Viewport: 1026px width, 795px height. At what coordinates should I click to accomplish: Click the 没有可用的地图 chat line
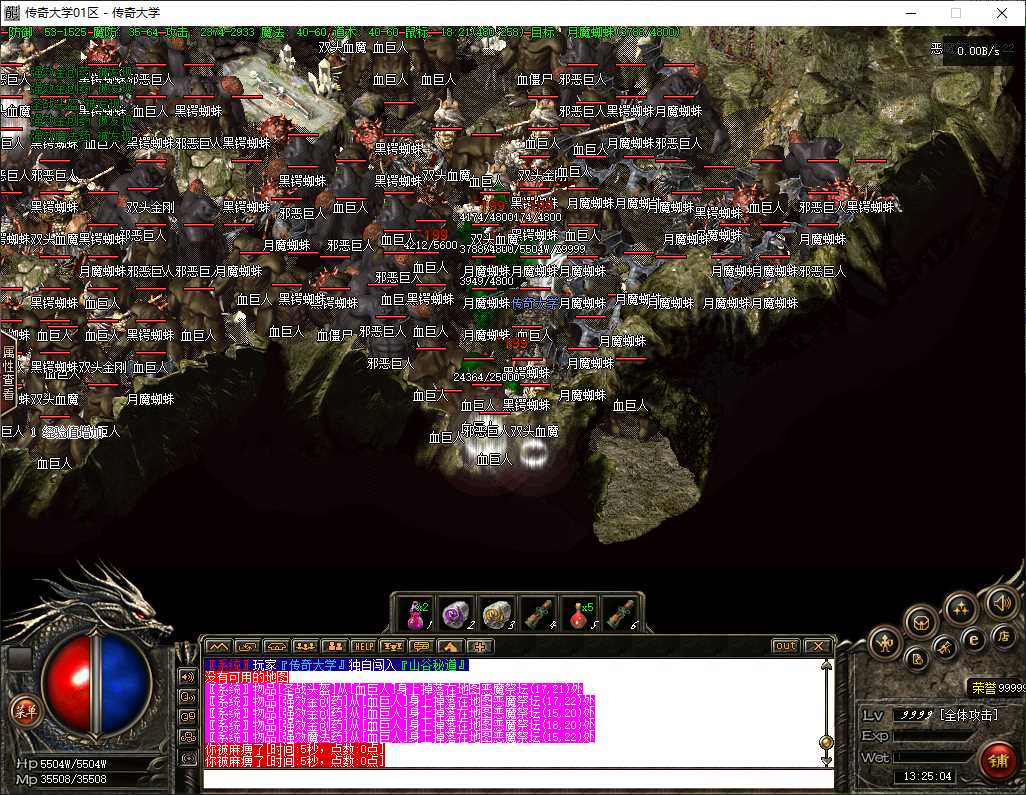247,677
